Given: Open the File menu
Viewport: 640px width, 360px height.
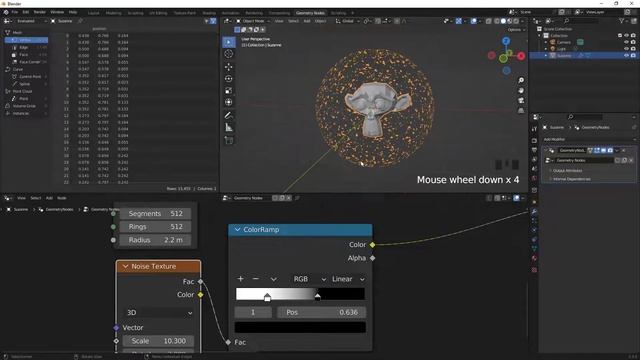Looking at the screenshot, I should (x=15, y=12).
